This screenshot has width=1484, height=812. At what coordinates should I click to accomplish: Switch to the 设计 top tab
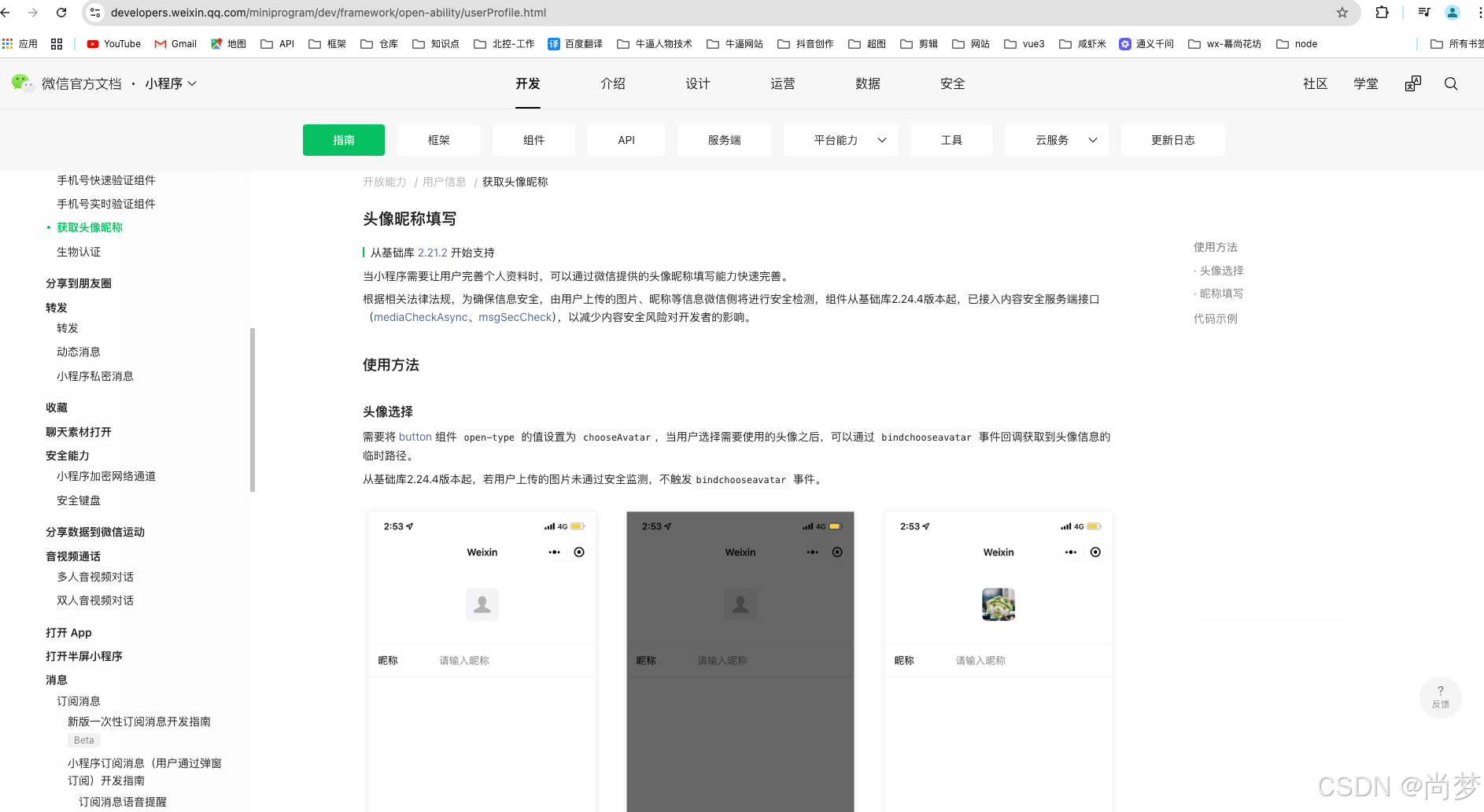point(698,83)
